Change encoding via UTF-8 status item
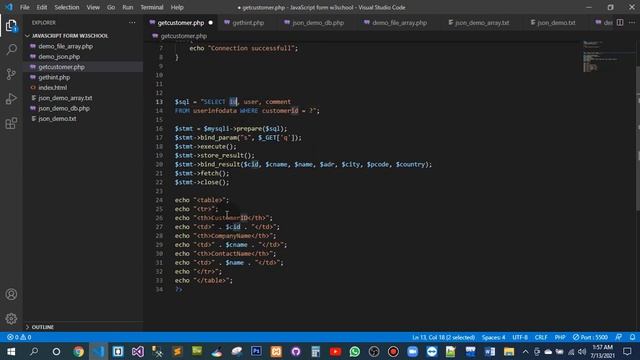640x360 pixels. 520,337
